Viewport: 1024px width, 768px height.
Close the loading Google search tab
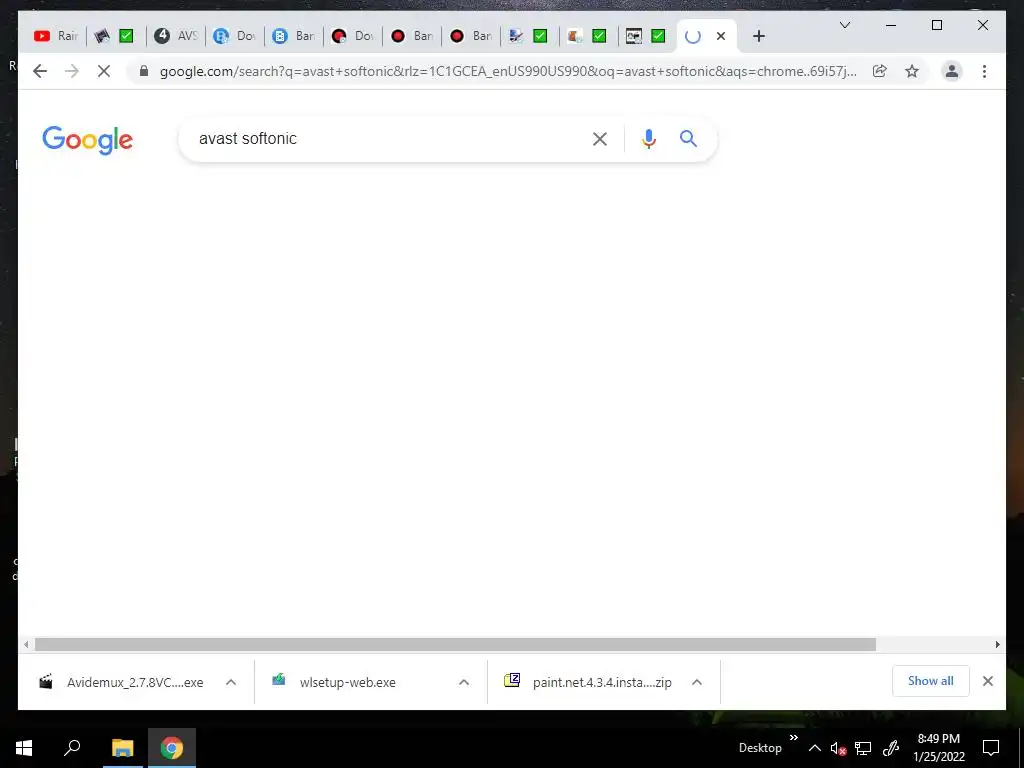[x=721, y=36]
